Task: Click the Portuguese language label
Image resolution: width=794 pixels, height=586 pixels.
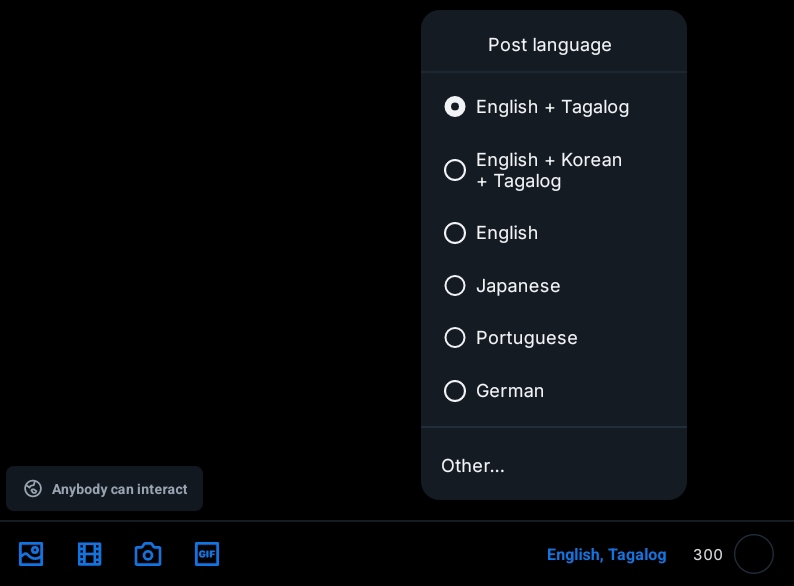Action: tap(527, 338)
